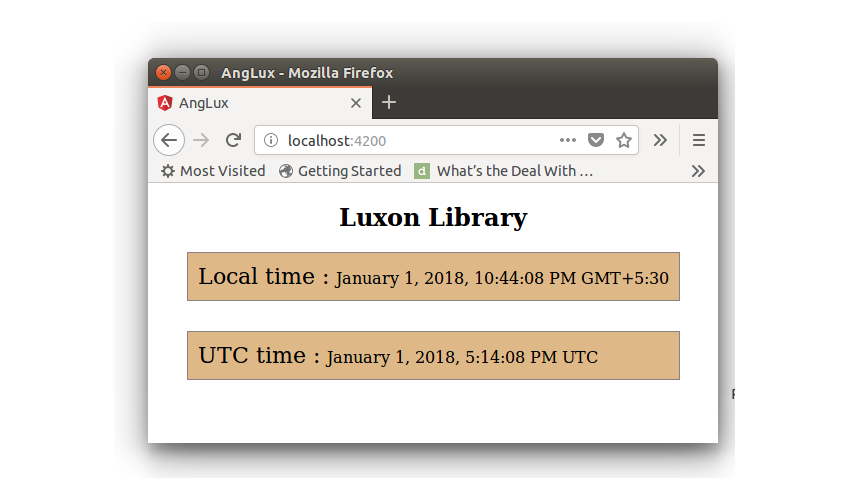The width and height of the screenshot is (850, 500).
Task: Select the AngLux tab
Action: [x=260, y=102]
